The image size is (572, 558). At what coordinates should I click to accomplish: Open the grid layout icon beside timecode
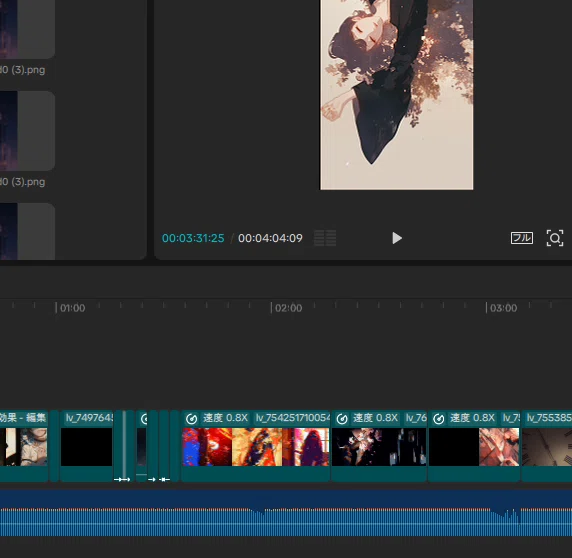pos(325,238)
